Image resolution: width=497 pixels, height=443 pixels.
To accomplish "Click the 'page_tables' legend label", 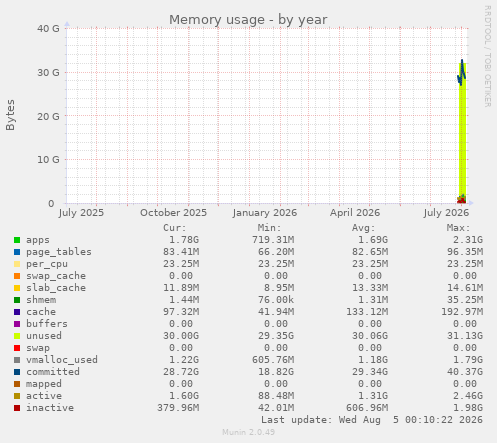I will click(59, 252).
